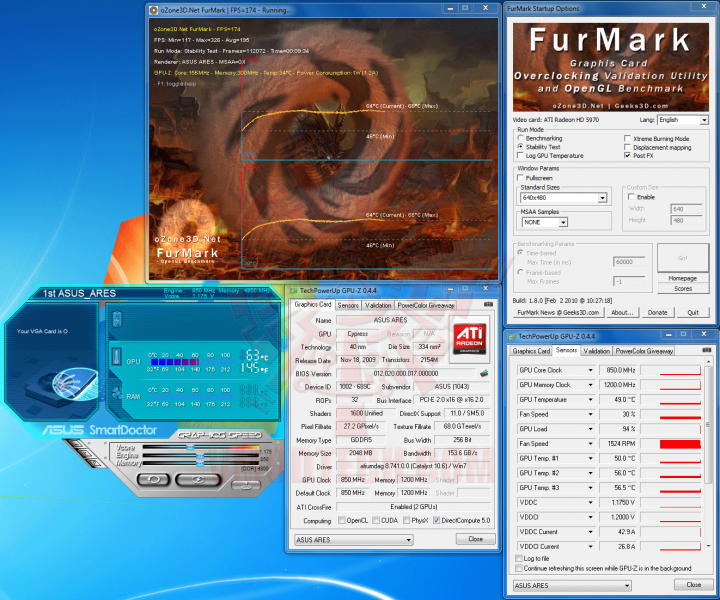The image size is (720, 600).
Task: Switch to Sensors tab in GPU-Z Graphics Card window
Action: click(x=348, y=305)
